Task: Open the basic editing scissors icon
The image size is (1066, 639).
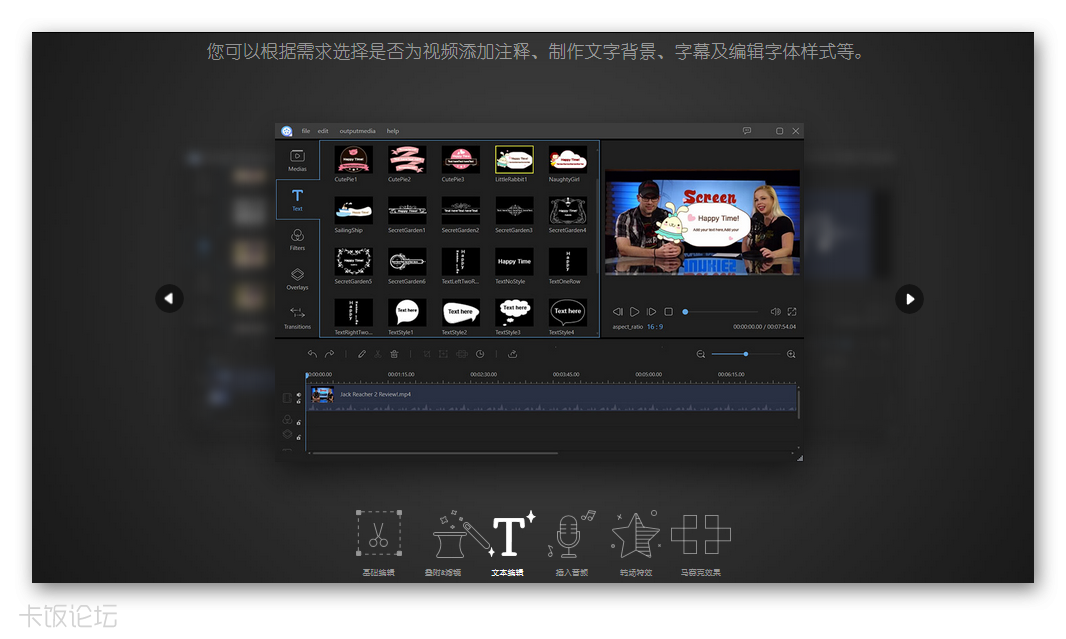Action: (x=378, y=535)
